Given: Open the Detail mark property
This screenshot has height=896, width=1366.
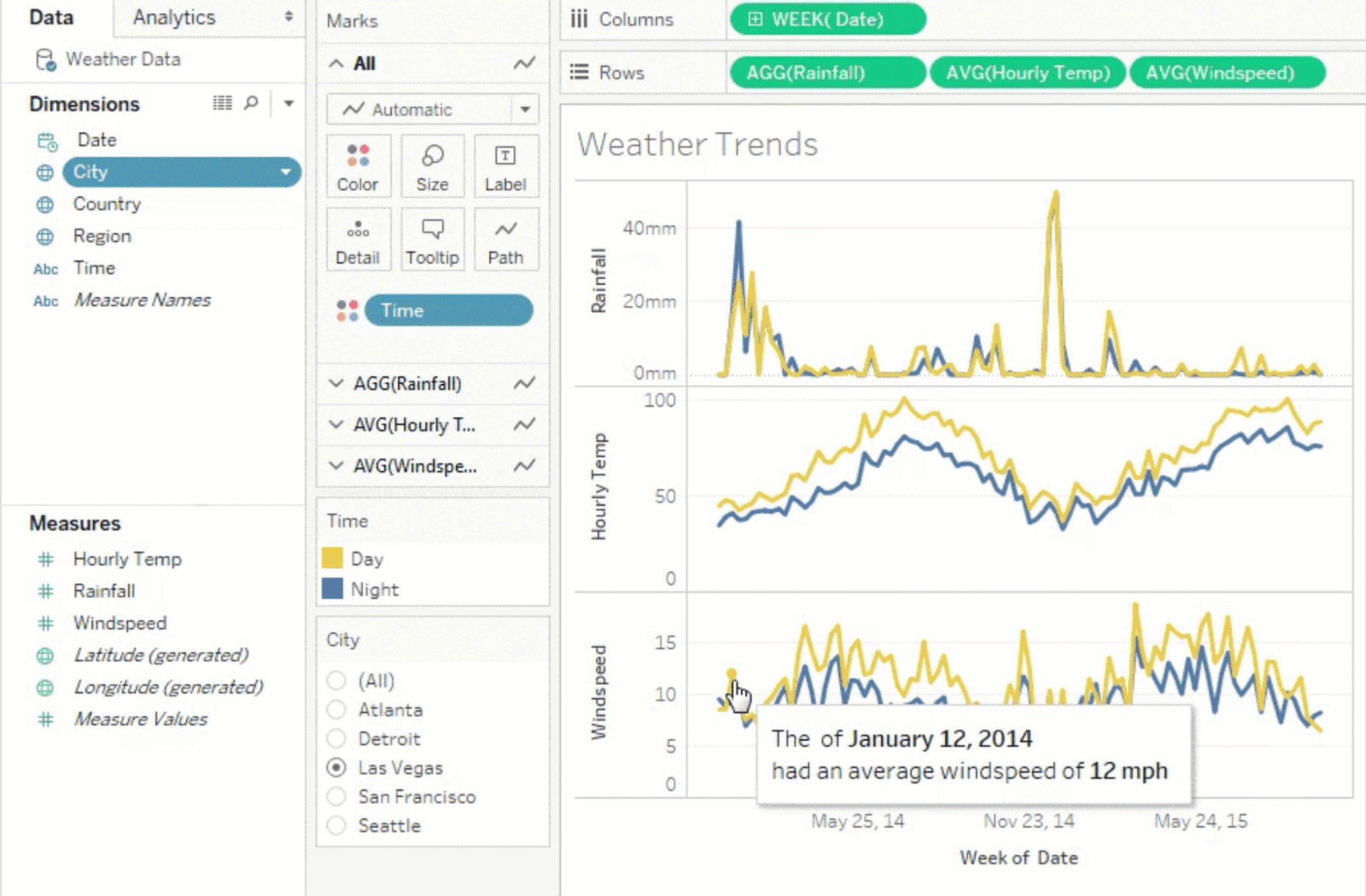Looking at the screenshot, I should (x=357, y=240).
